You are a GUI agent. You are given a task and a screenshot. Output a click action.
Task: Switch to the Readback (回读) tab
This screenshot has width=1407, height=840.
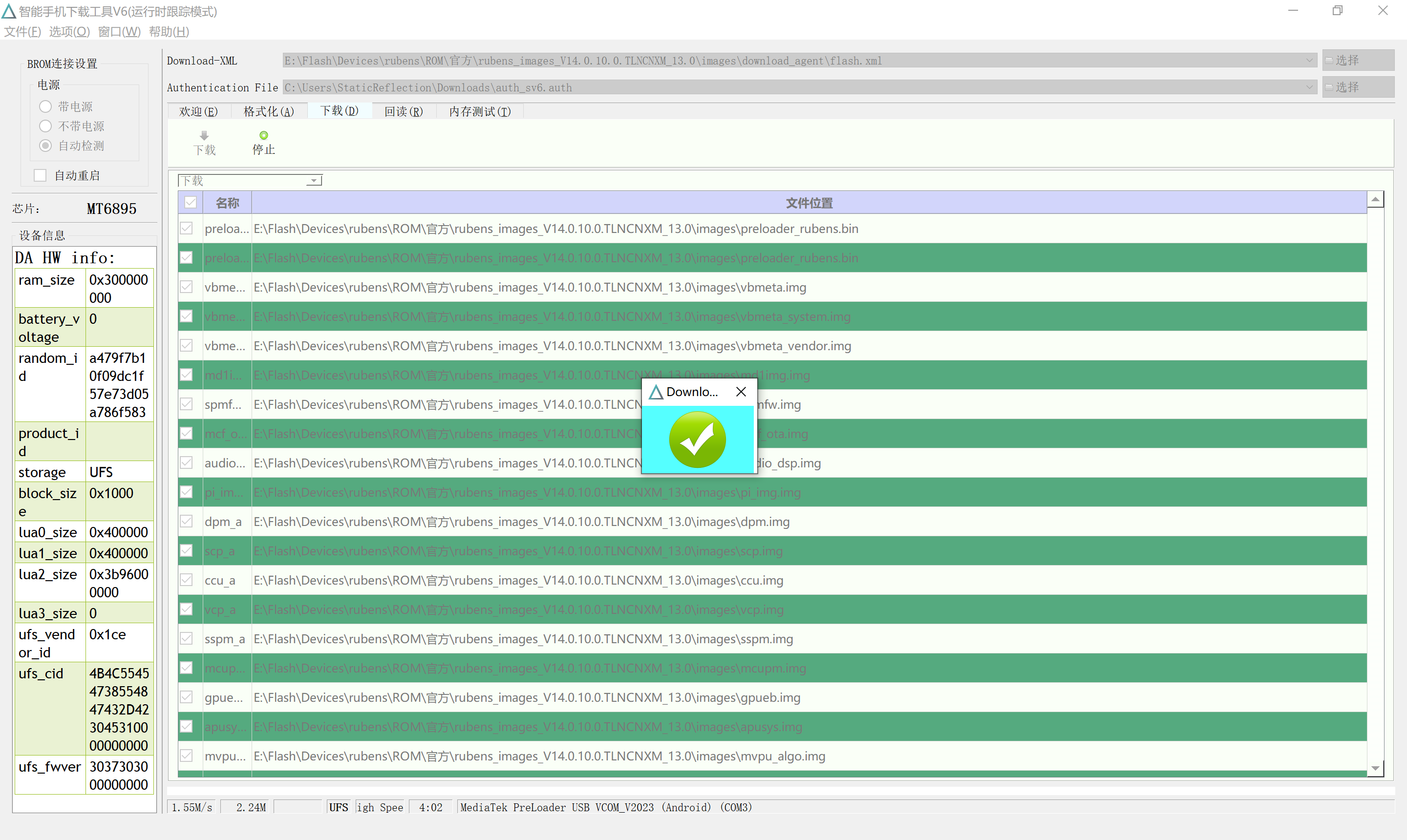click(x=403, y=111)
